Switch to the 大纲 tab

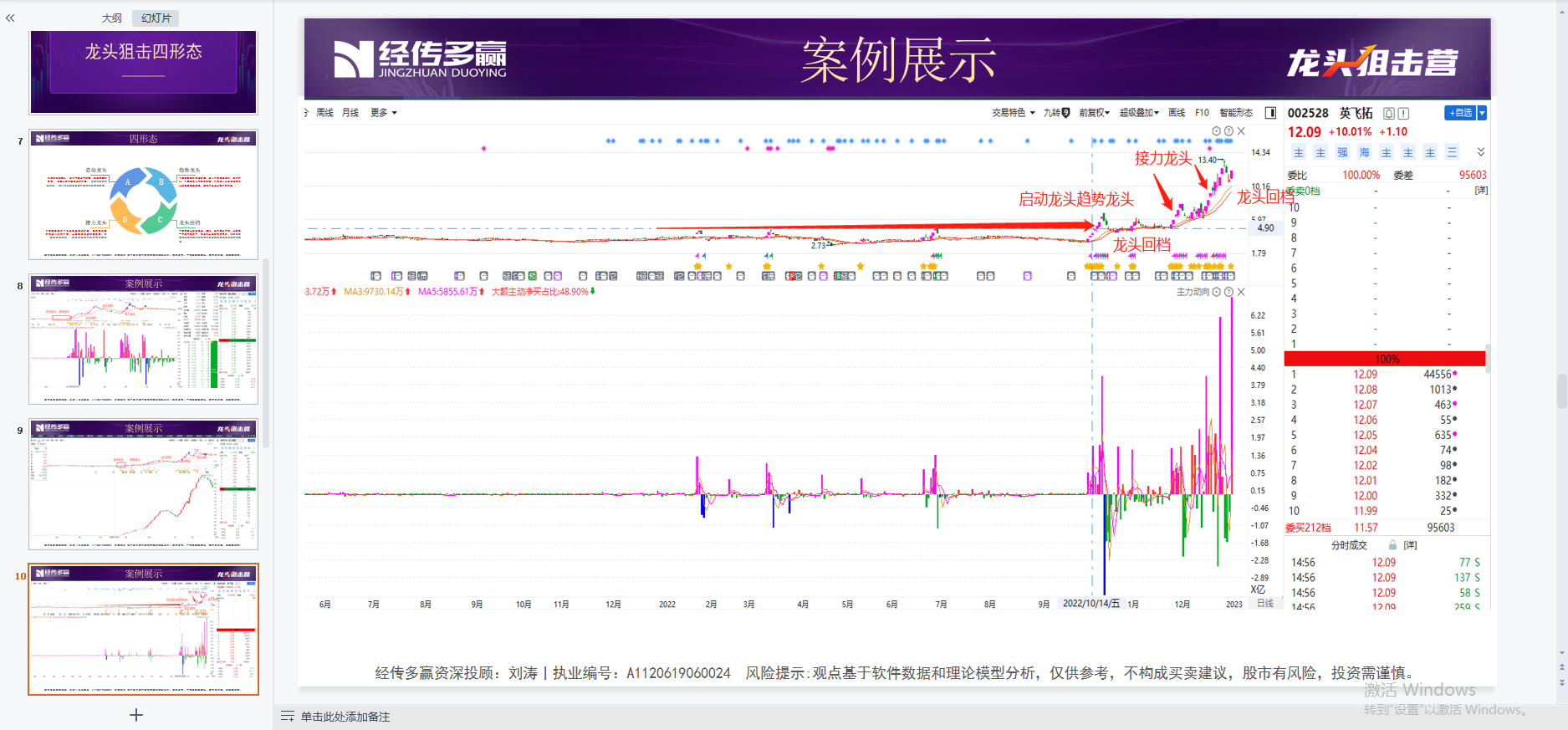tap(111, 18)
